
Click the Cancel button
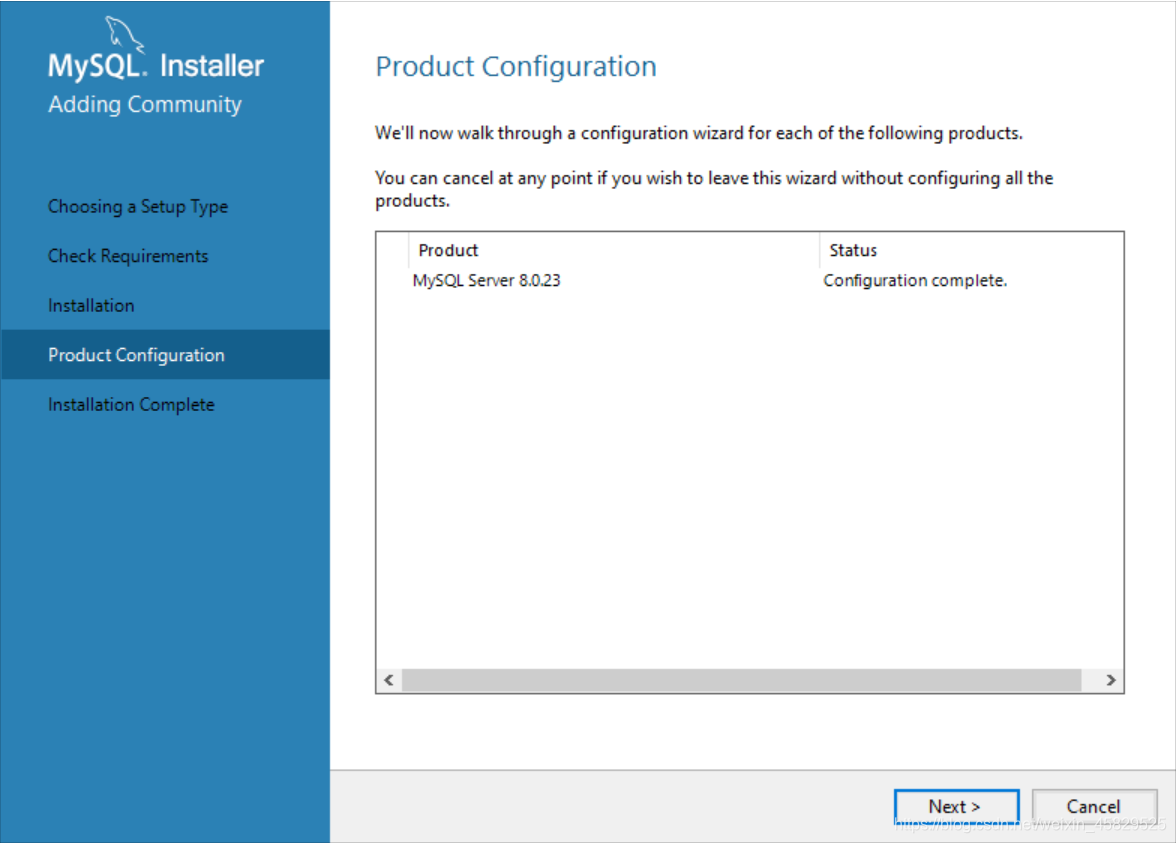[x=1094, y=806]
